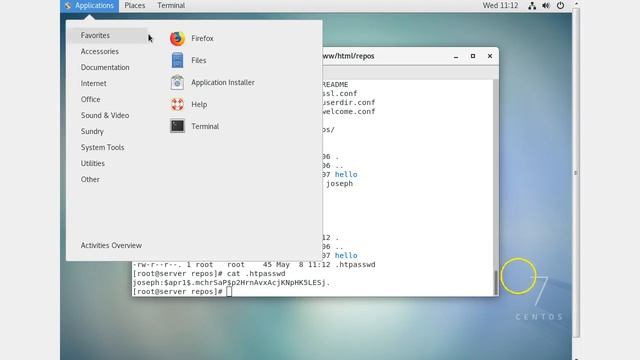Click the terminal title bar text

[348, 56]
